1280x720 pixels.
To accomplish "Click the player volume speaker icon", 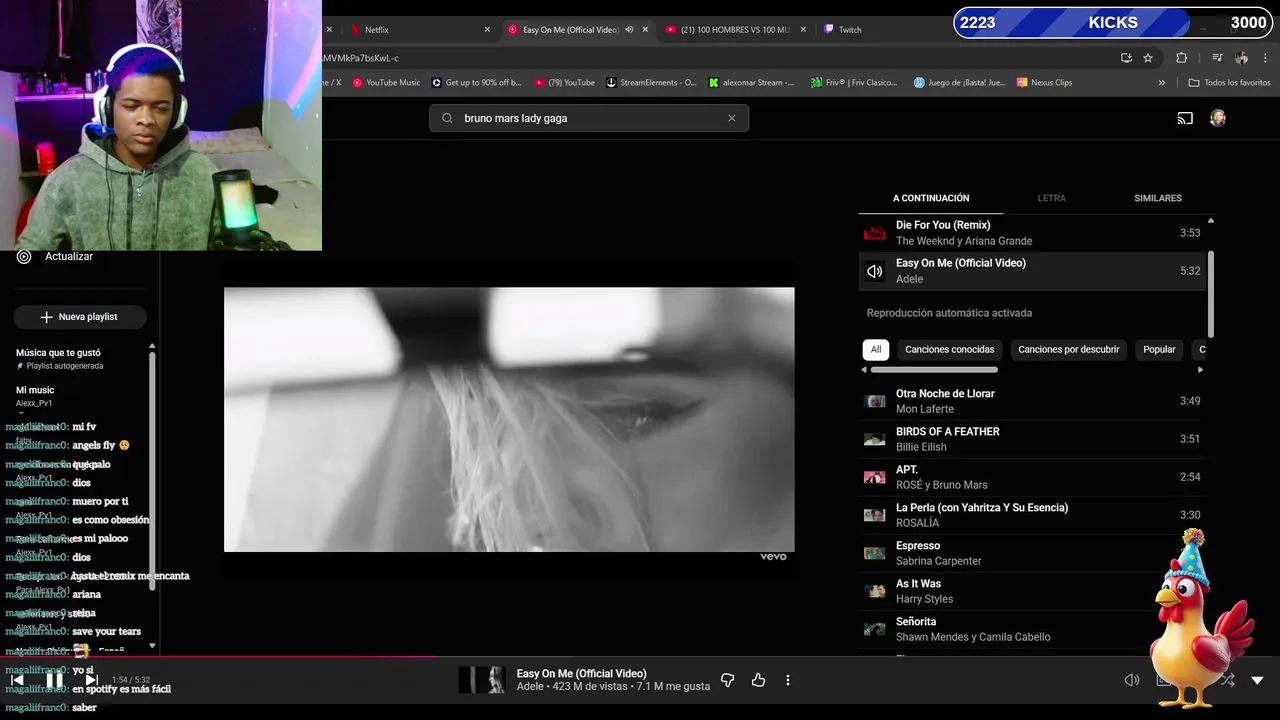I will pyautogui.click(x=1131, y=680).
